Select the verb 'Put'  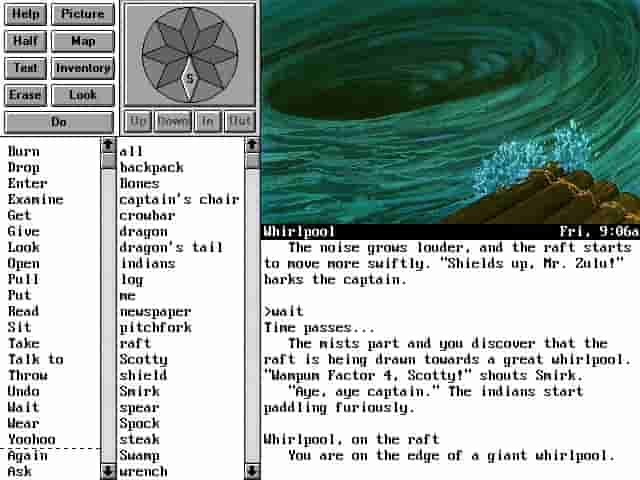pyautogui.click(x=20, y=295)
